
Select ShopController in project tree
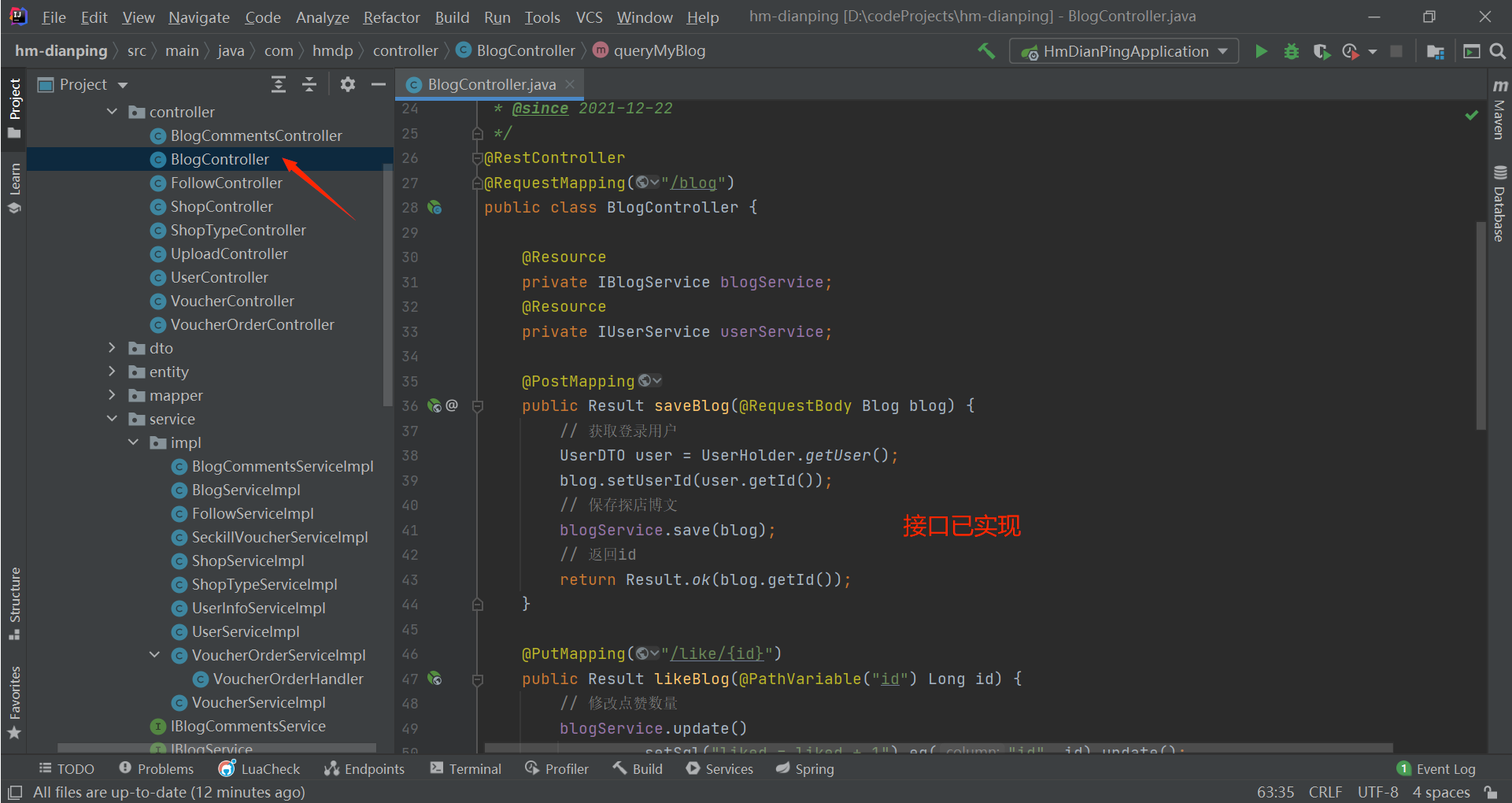[x=221, y=206]
